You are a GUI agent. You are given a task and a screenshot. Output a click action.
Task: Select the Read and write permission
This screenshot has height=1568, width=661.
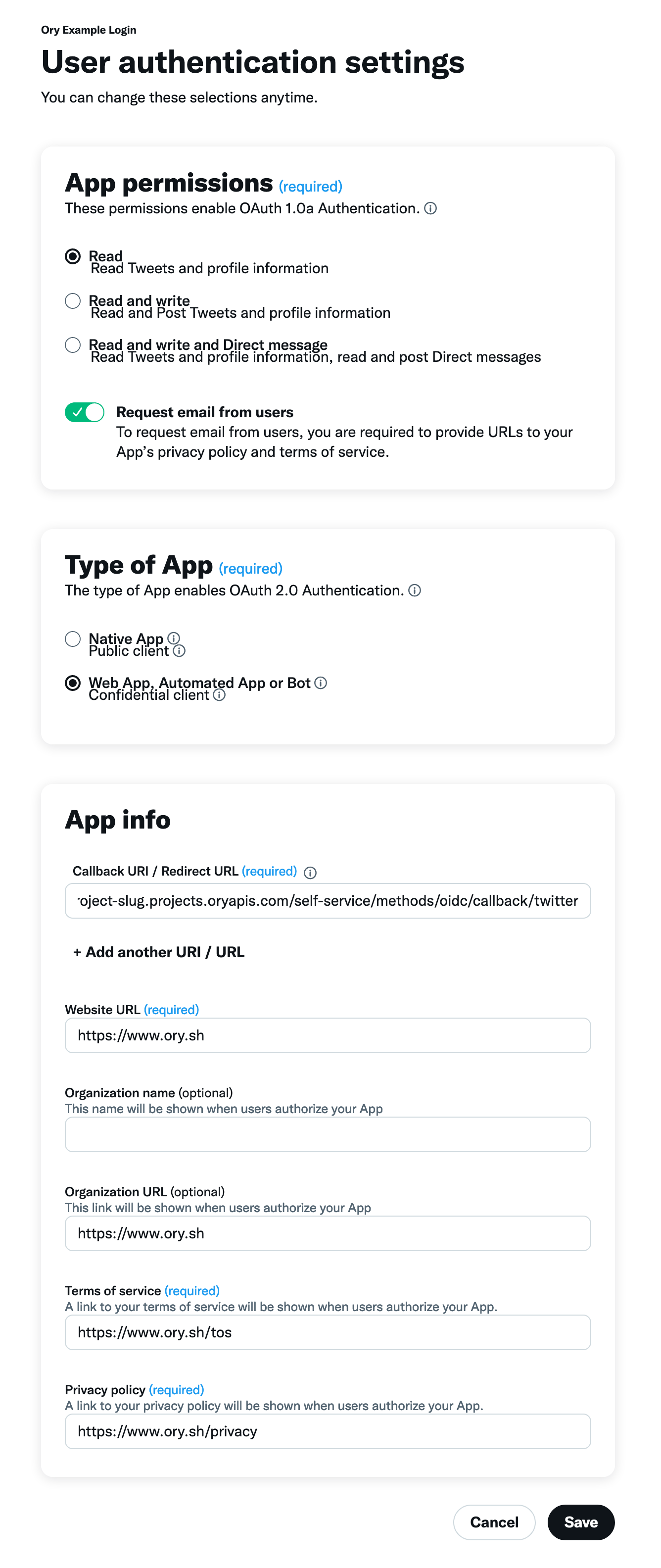[74, 301]
